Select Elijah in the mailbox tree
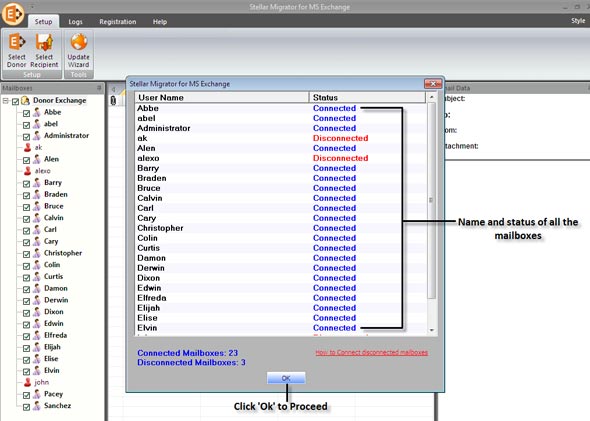Screen dimensions: 590x421 (x=52, y=347)
